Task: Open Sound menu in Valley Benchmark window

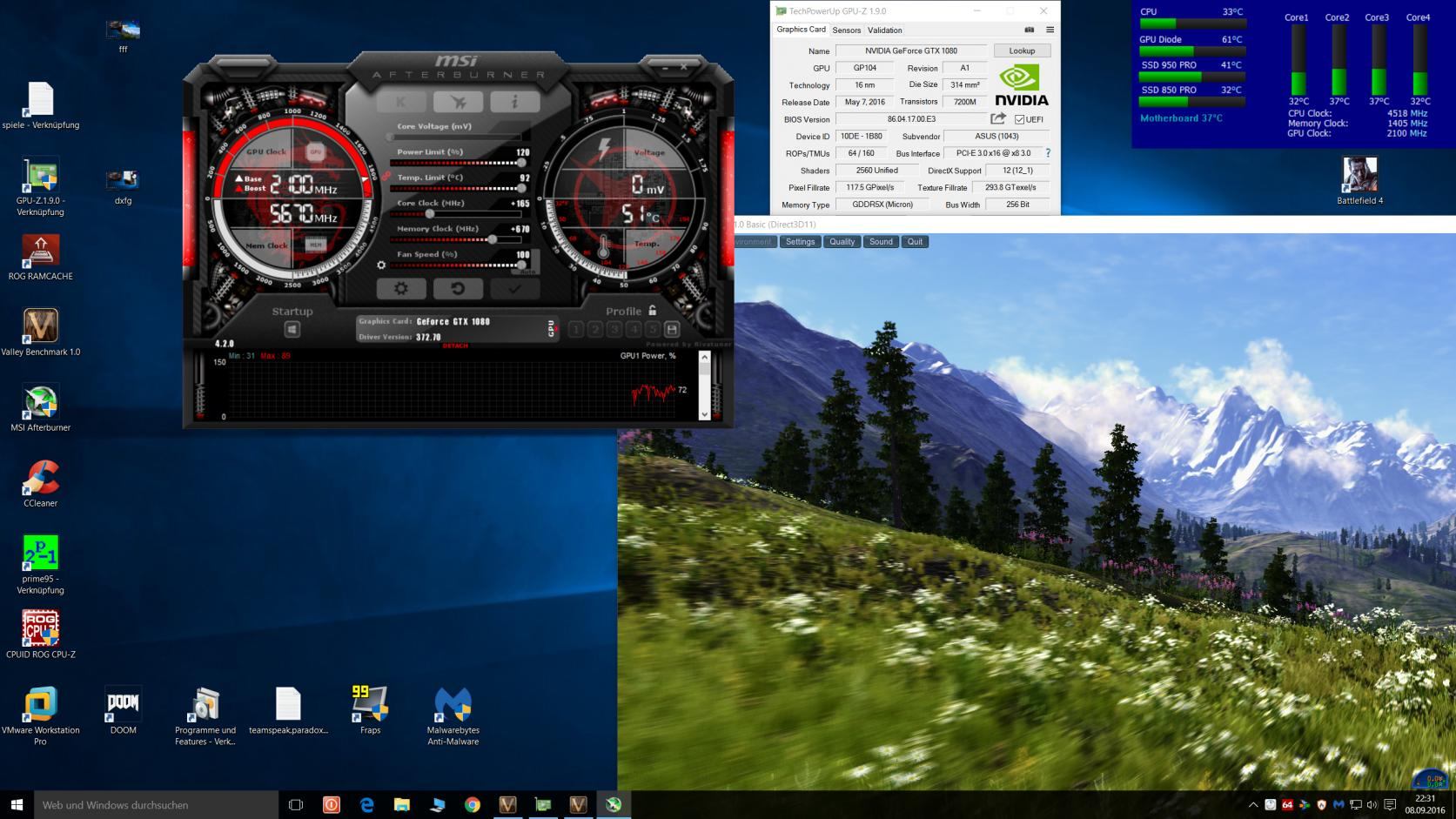Action: tap(881, 242)
